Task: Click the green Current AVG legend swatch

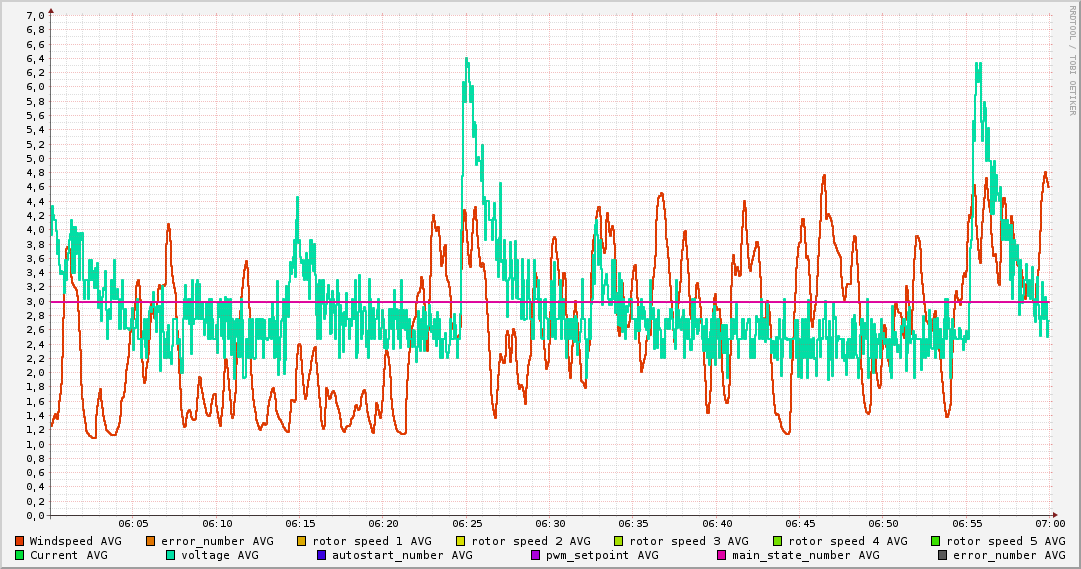Action: point(19,555)
